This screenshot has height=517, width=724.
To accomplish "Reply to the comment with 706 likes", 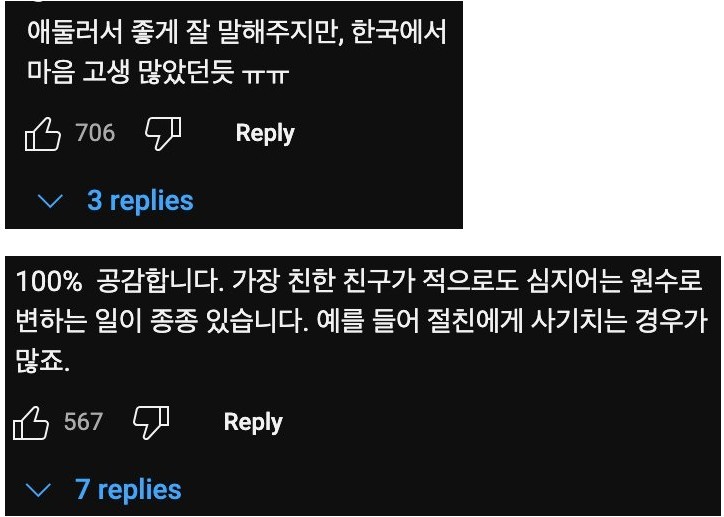I will [265, 134].
